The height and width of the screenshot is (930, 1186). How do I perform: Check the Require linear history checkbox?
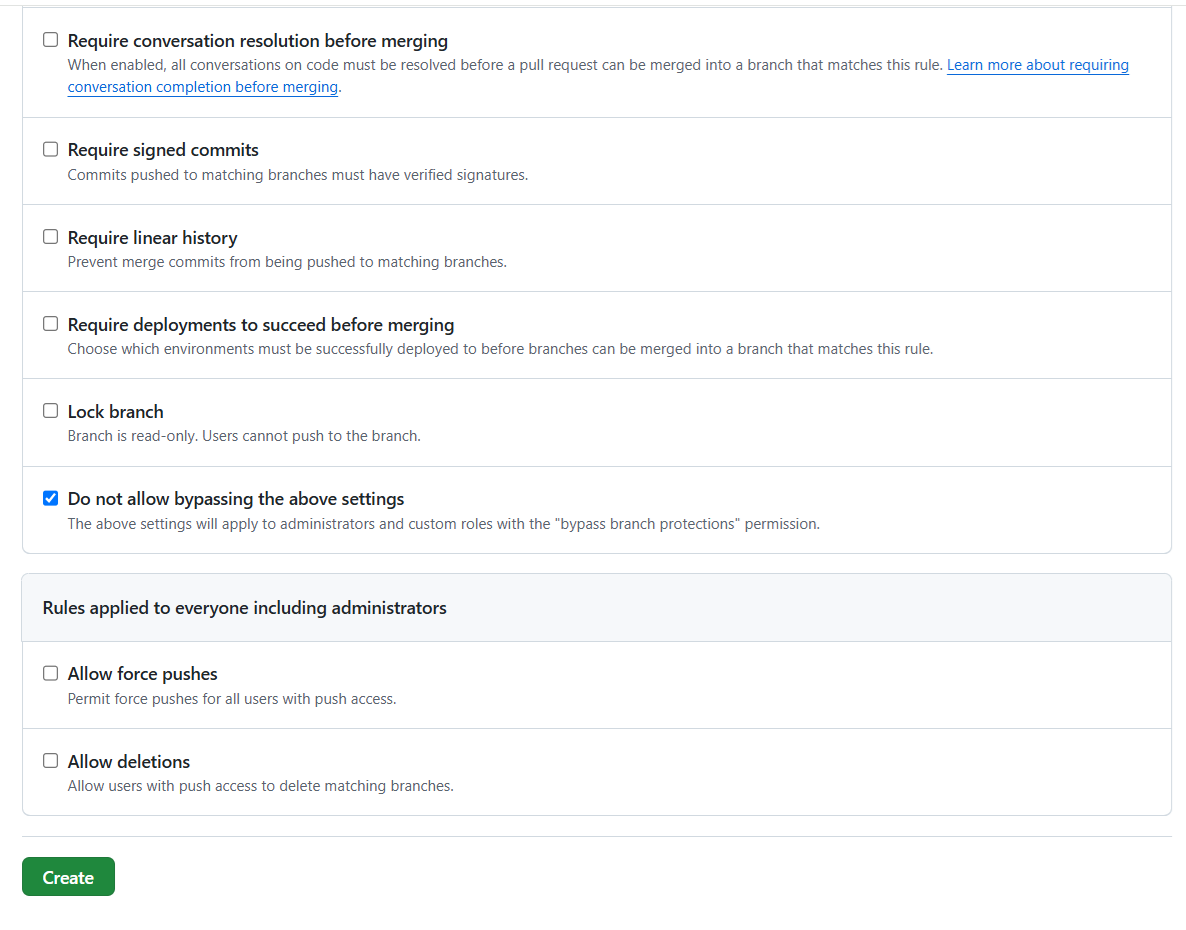point(51,237)
